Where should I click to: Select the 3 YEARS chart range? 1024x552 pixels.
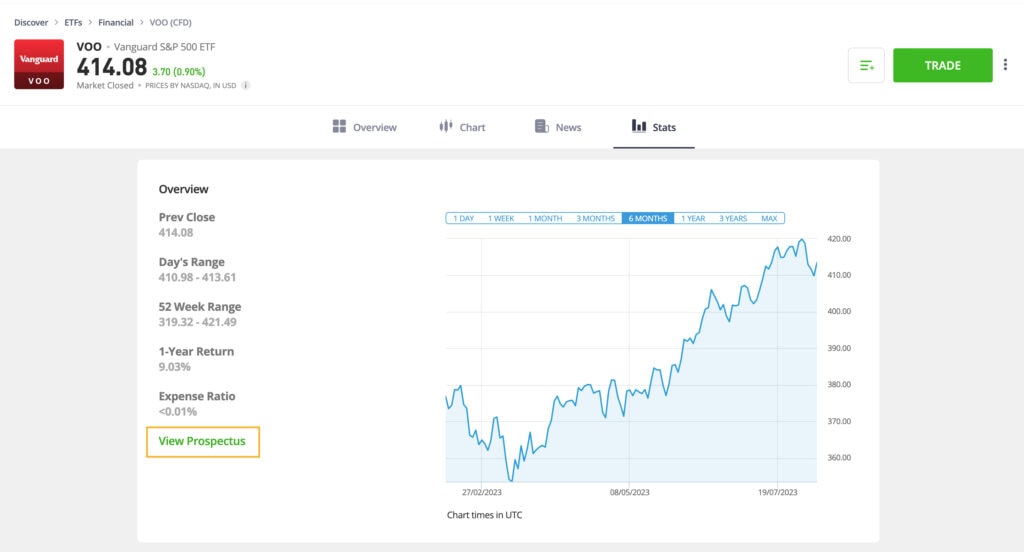[x=733, y=218]
